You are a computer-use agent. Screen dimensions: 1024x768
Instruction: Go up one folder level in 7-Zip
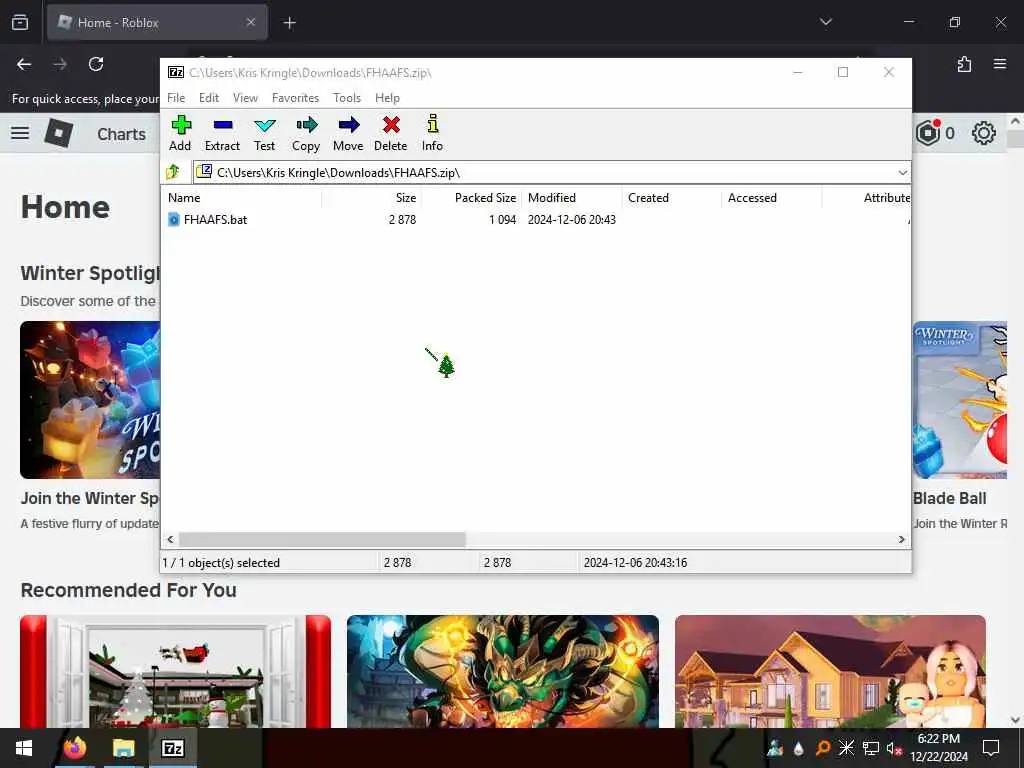[173, 172]
